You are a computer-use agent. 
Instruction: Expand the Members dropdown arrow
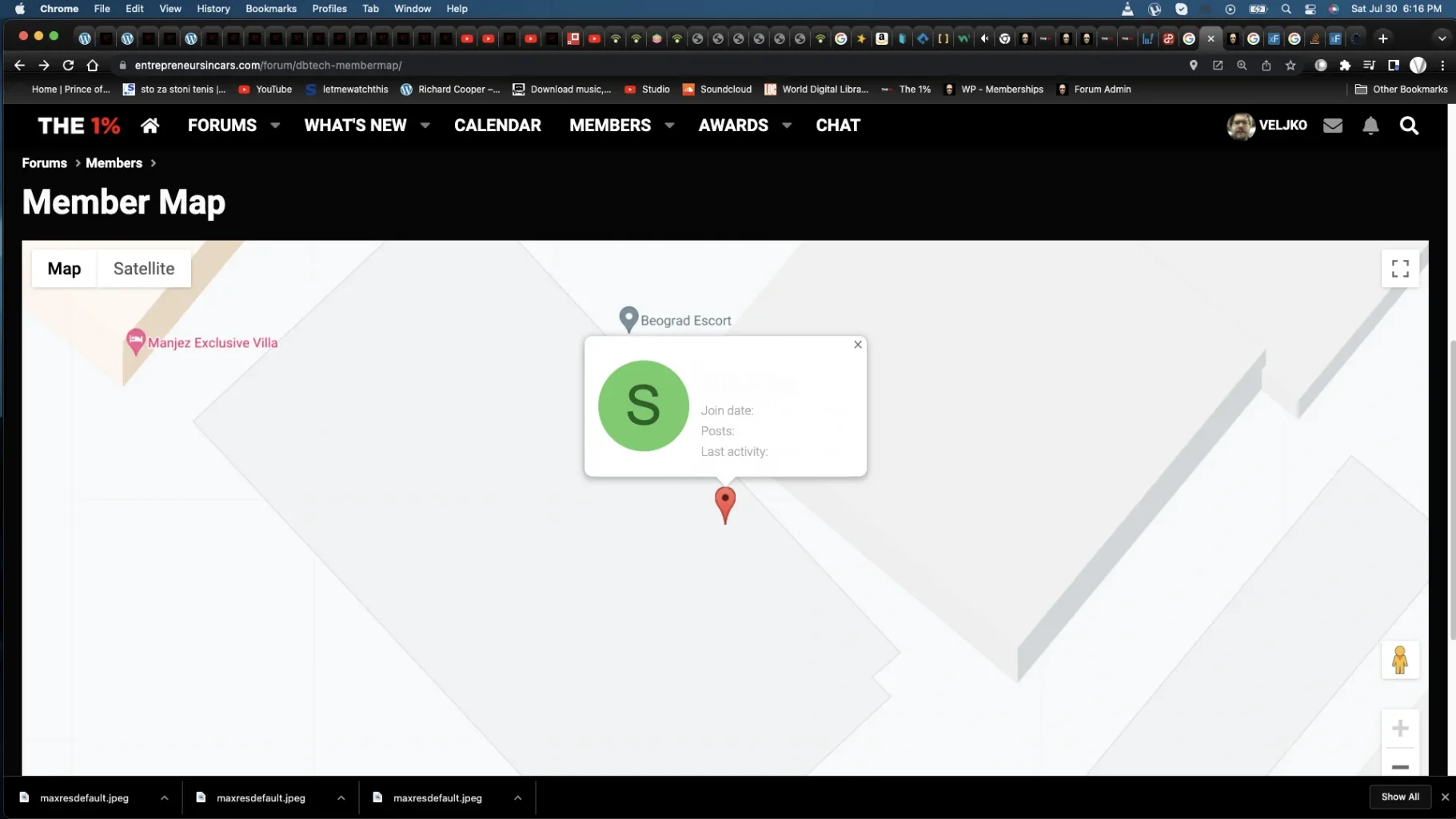point(669,126)
